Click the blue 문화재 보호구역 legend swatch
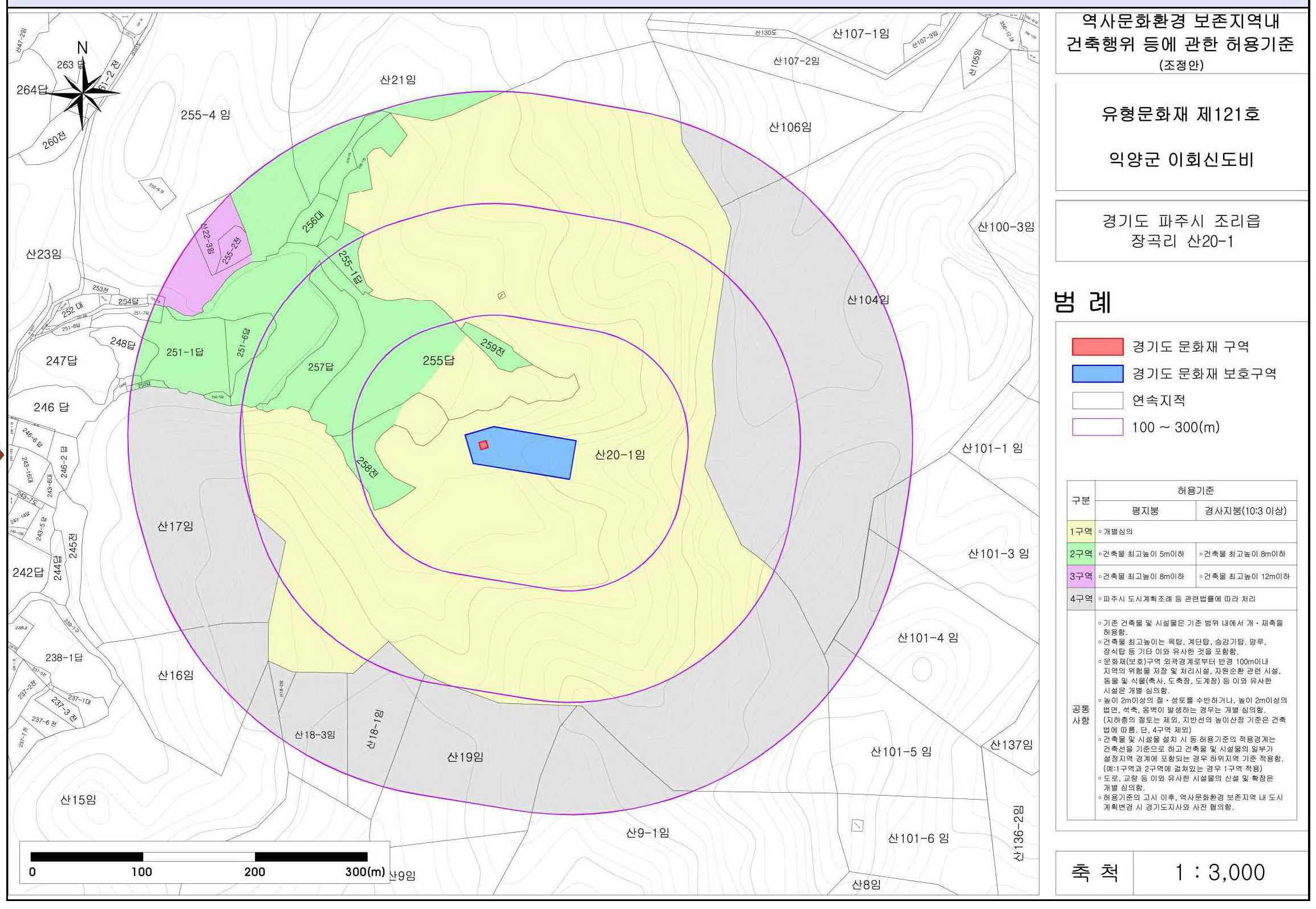Viewport: 1316px width, 909px height. tap(1097, 373)
